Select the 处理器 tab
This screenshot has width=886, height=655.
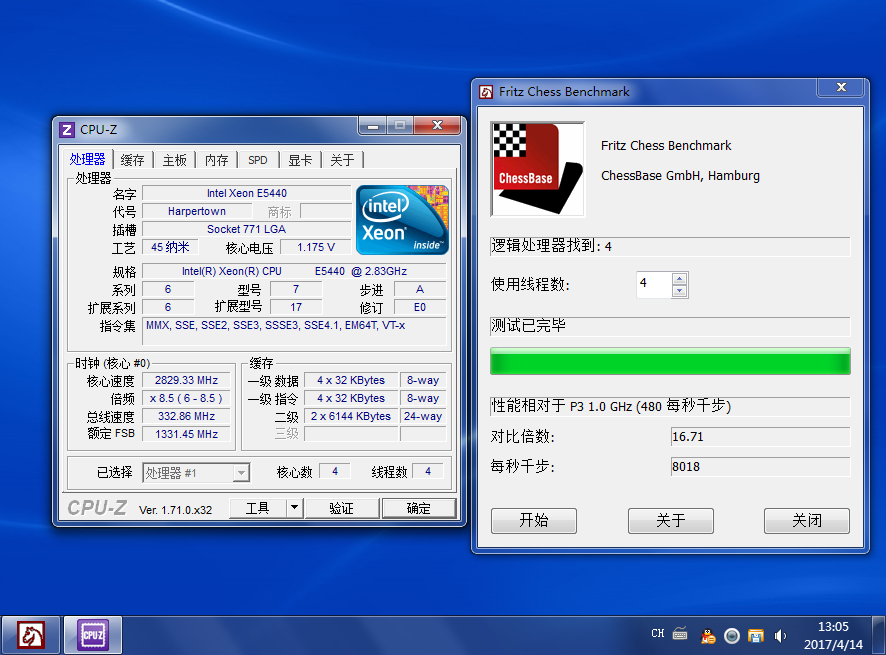click(x=88, y=159)
